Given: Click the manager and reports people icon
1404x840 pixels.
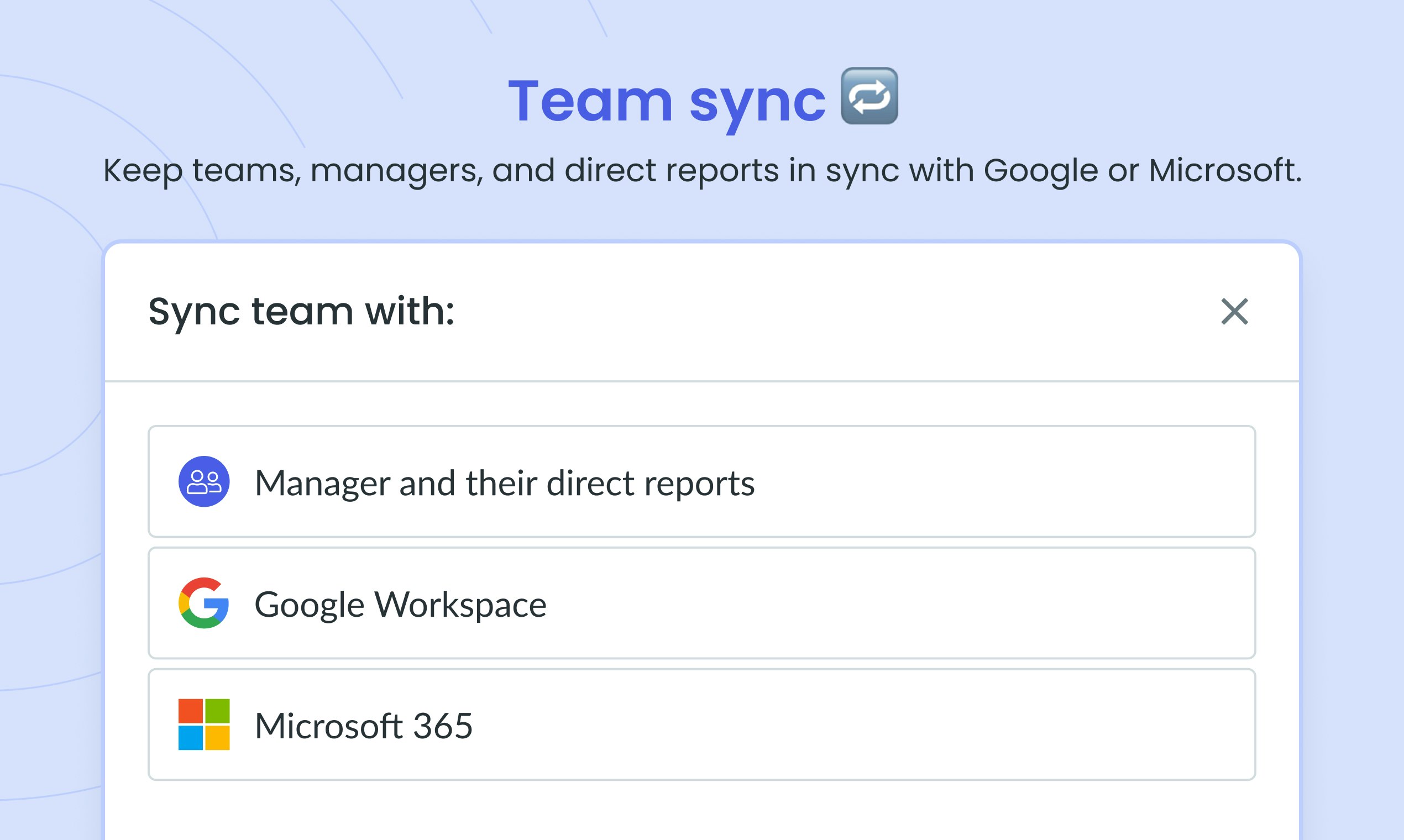Looking at the screenshot, I should [204, 481].
